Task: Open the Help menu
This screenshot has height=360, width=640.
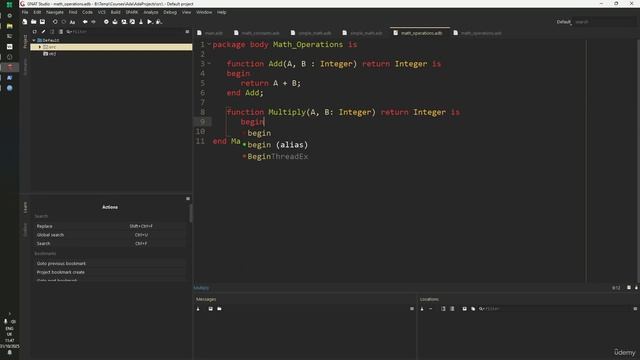Action: tap(222, 12)
